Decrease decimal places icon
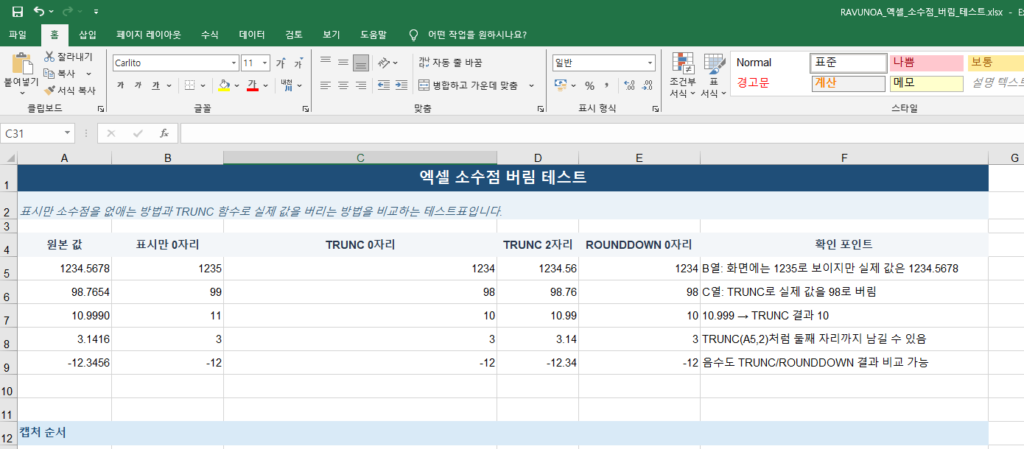The height and width of the screenshot is (449, 1024). click(648, 85)
